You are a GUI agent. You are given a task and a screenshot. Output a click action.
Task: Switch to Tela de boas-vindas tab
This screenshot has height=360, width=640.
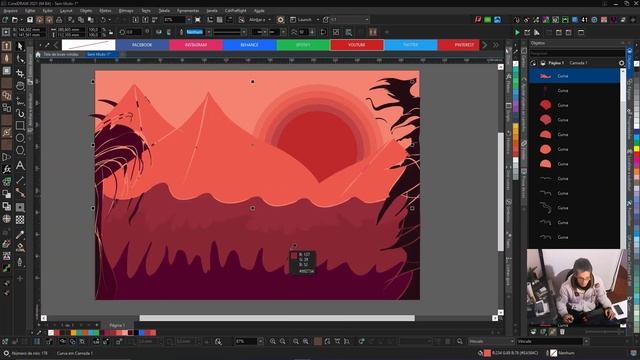(60, 54)
